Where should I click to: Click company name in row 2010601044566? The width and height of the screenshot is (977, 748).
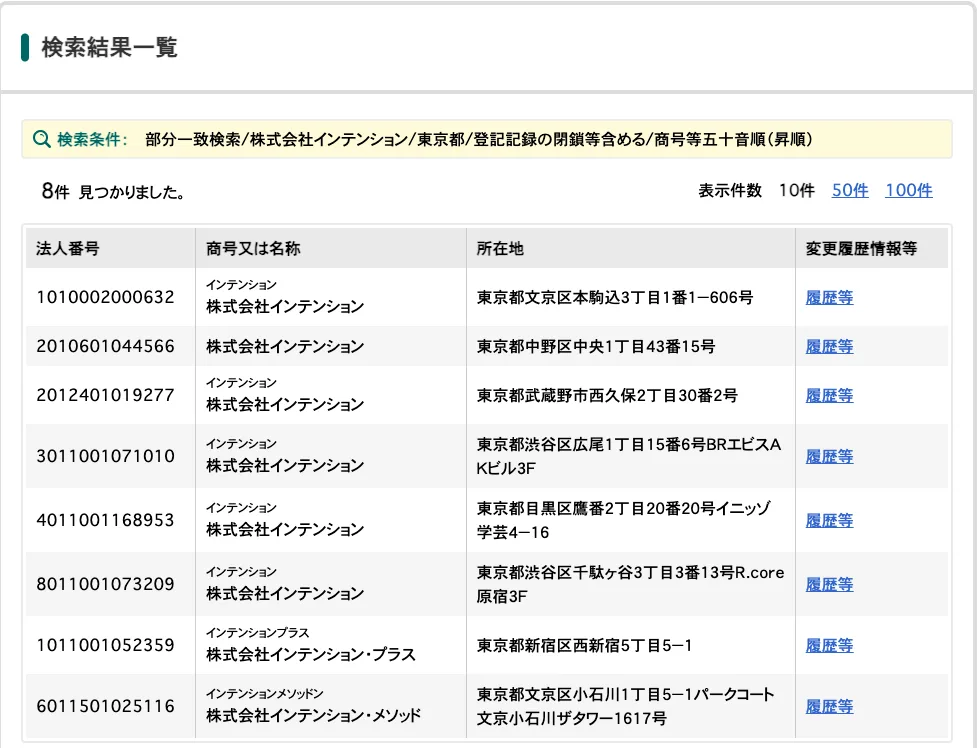click(285, 346)
